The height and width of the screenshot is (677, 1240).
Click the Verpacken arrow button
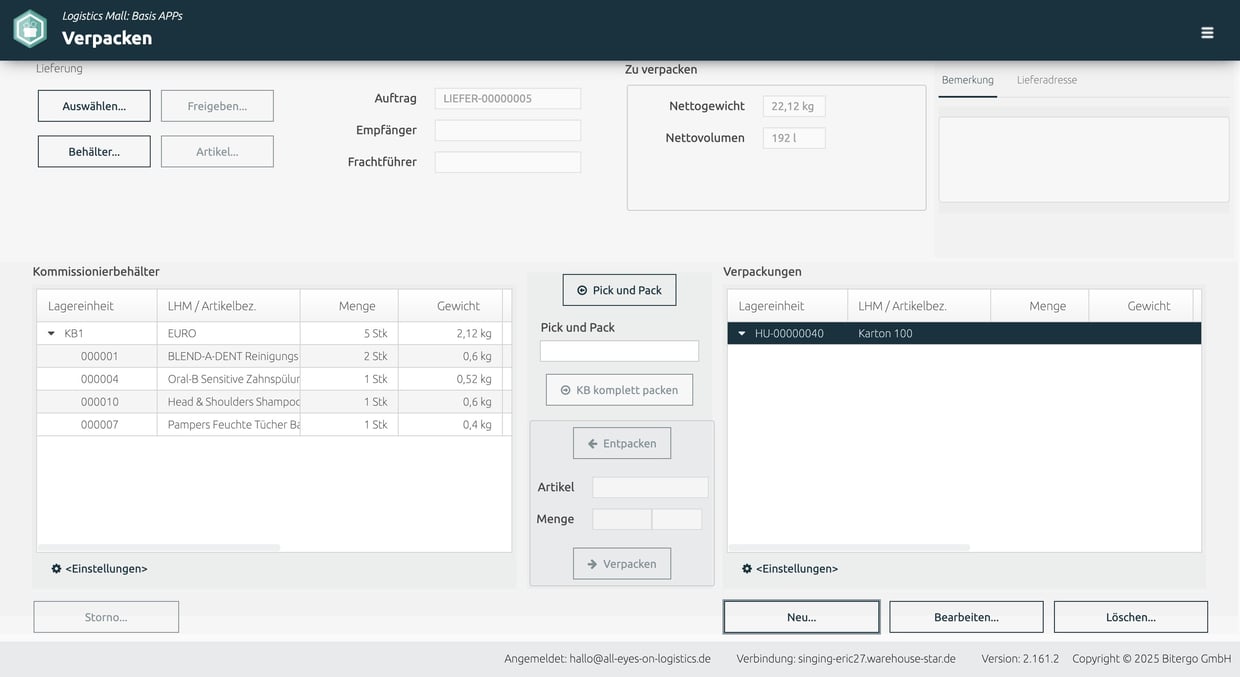click(622, 564)
